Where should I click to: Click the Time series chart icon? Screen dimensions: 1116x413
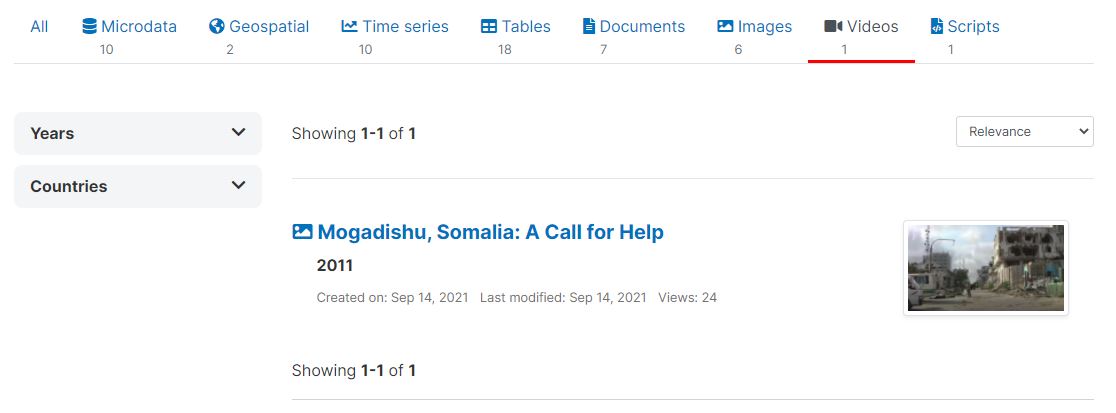point(349,26)
